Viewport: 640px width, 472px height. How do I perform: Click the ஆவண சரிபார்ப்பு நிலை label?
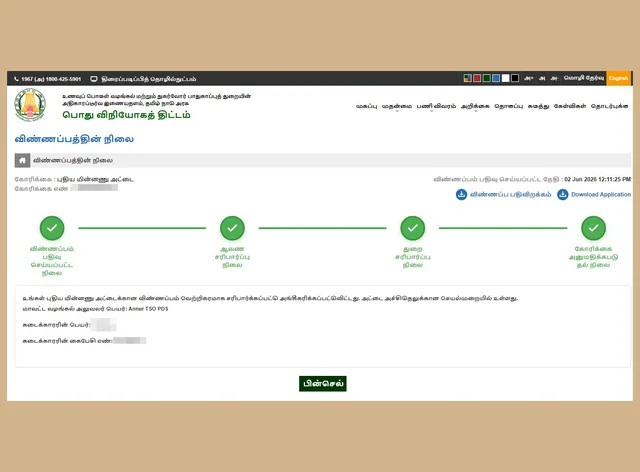[232, 257]
